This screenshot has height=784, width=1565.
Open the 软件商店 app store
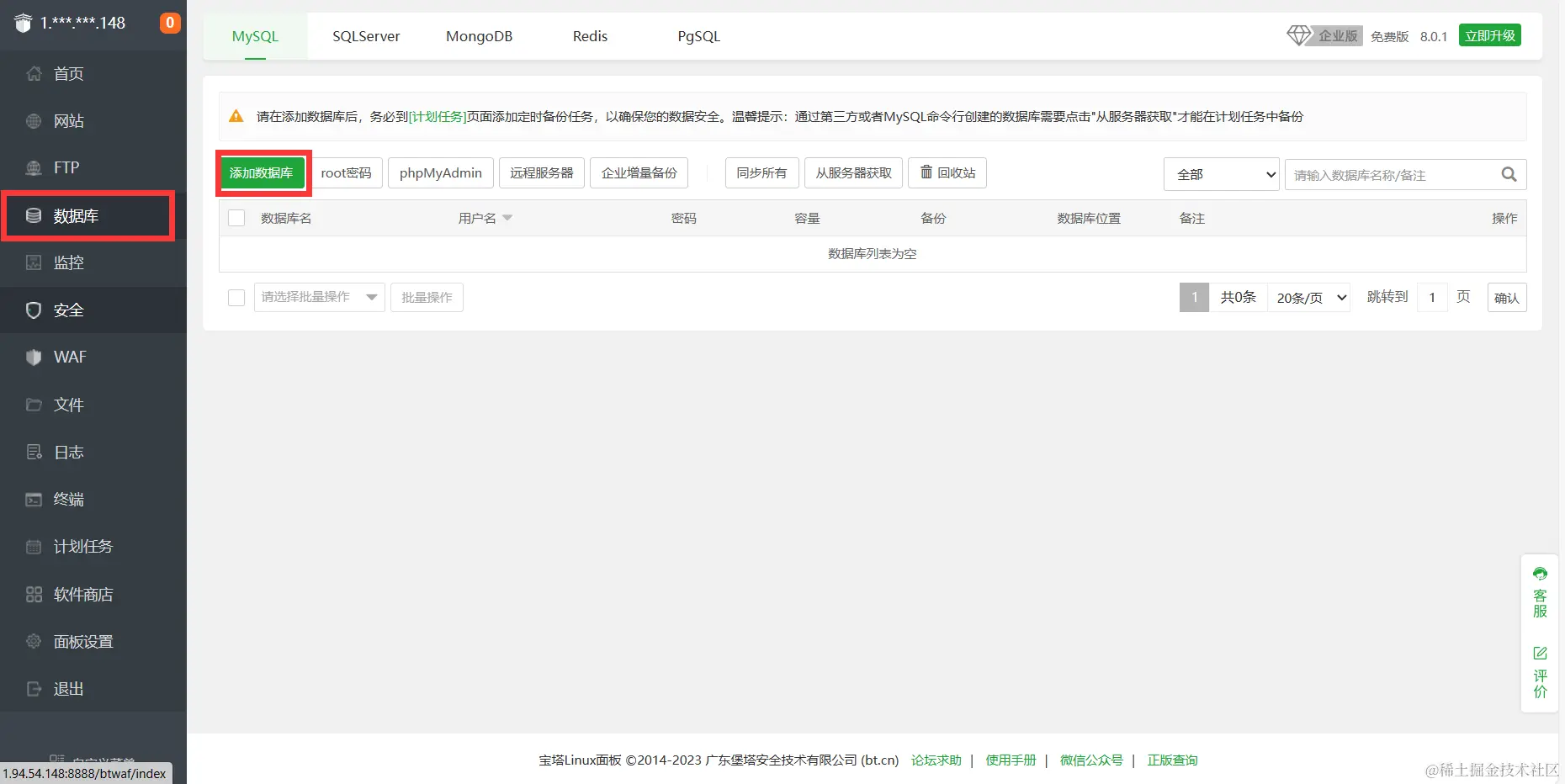81,594
